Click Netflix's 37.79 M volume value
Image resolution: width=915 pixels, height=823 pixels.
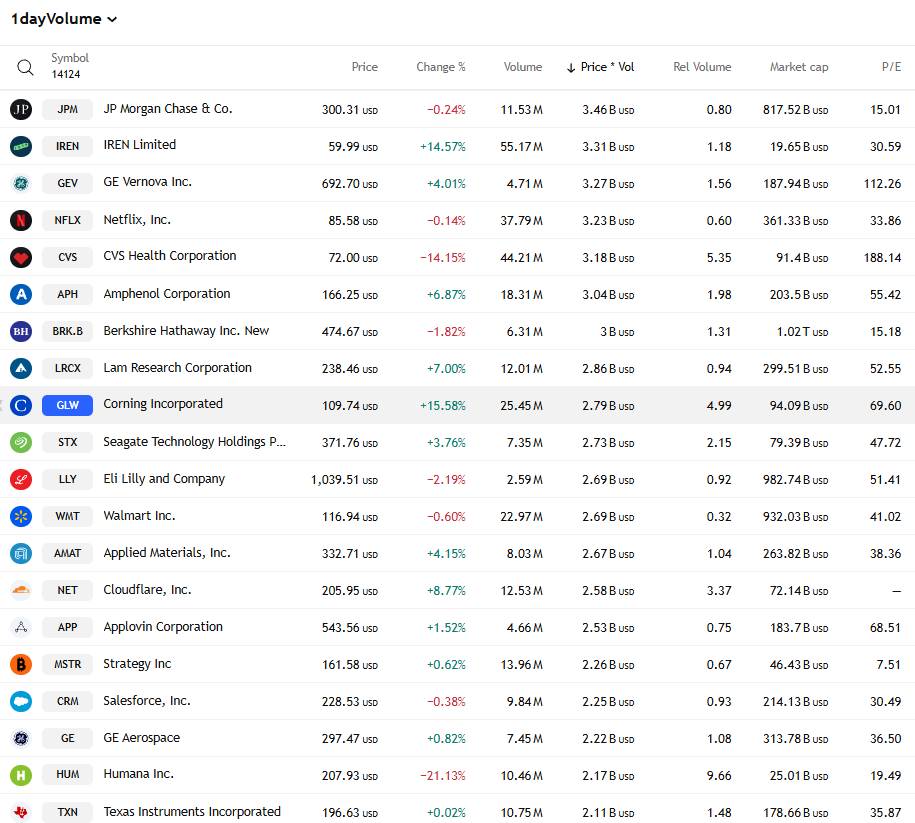click(x=521, y=221)
